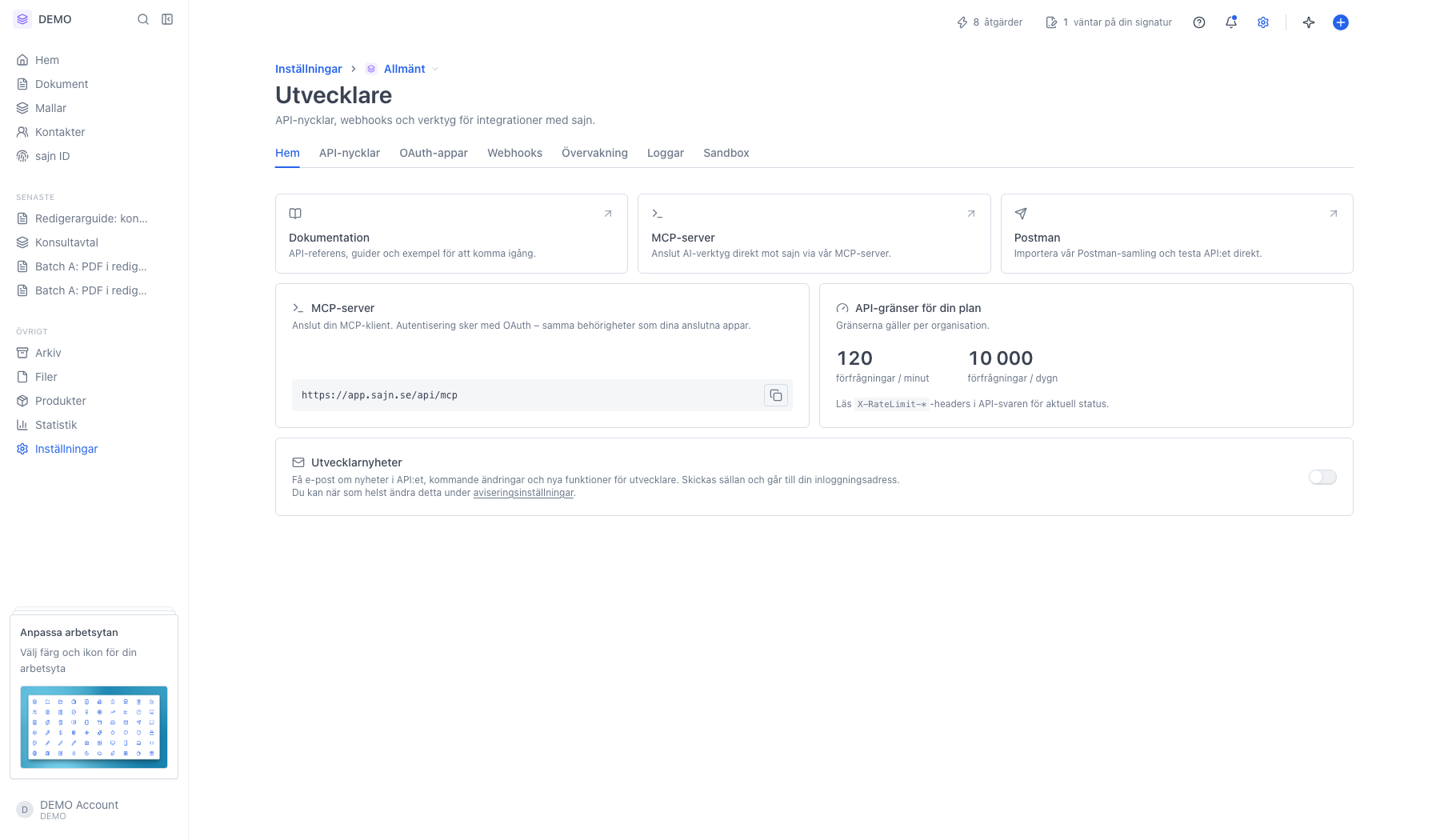This screenshot has width=1440, height=840.
Task: Click the 10 000 requests value
Action: (1000, 358)
